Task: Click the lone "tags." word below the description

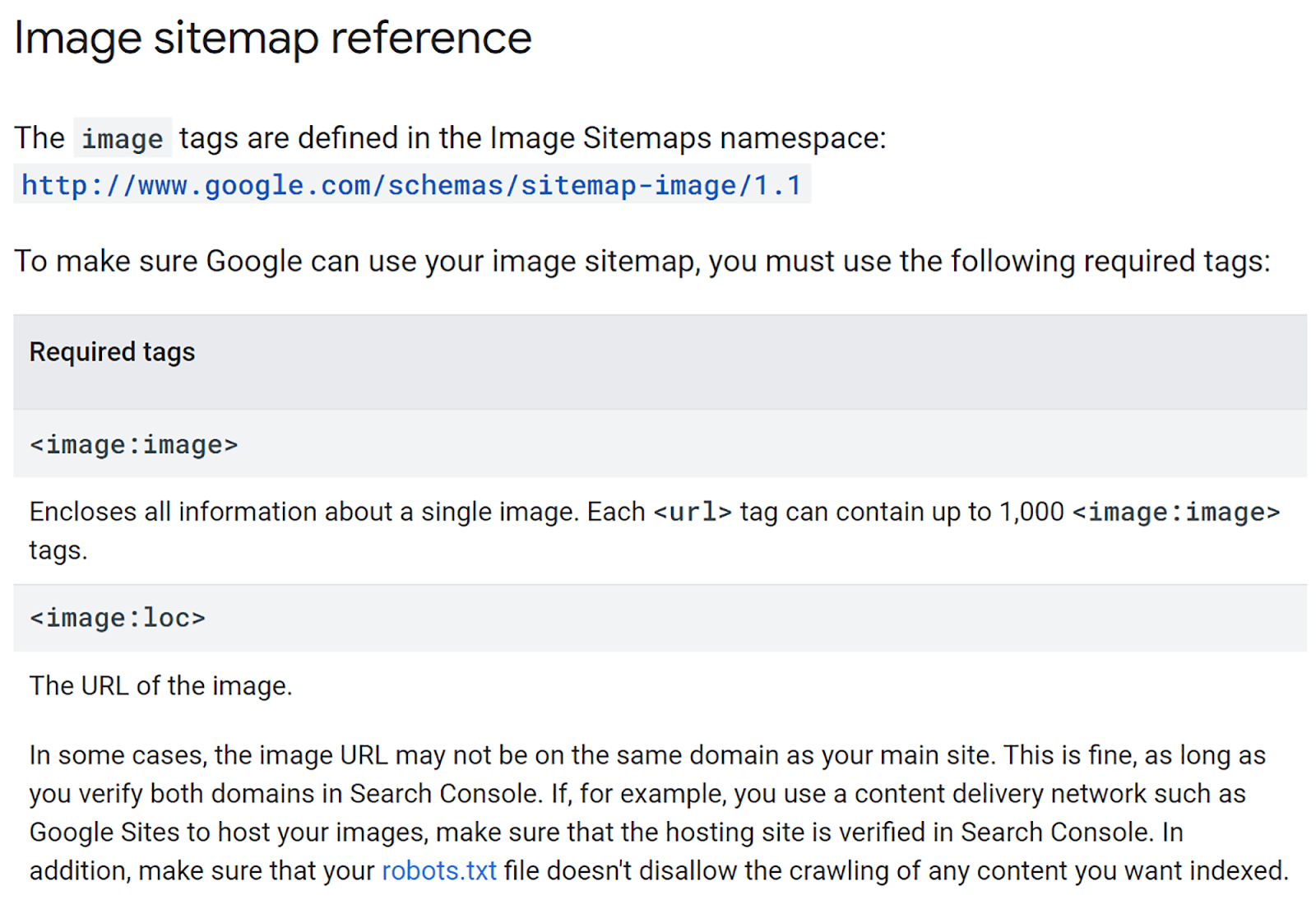Action: coord(58,550)
